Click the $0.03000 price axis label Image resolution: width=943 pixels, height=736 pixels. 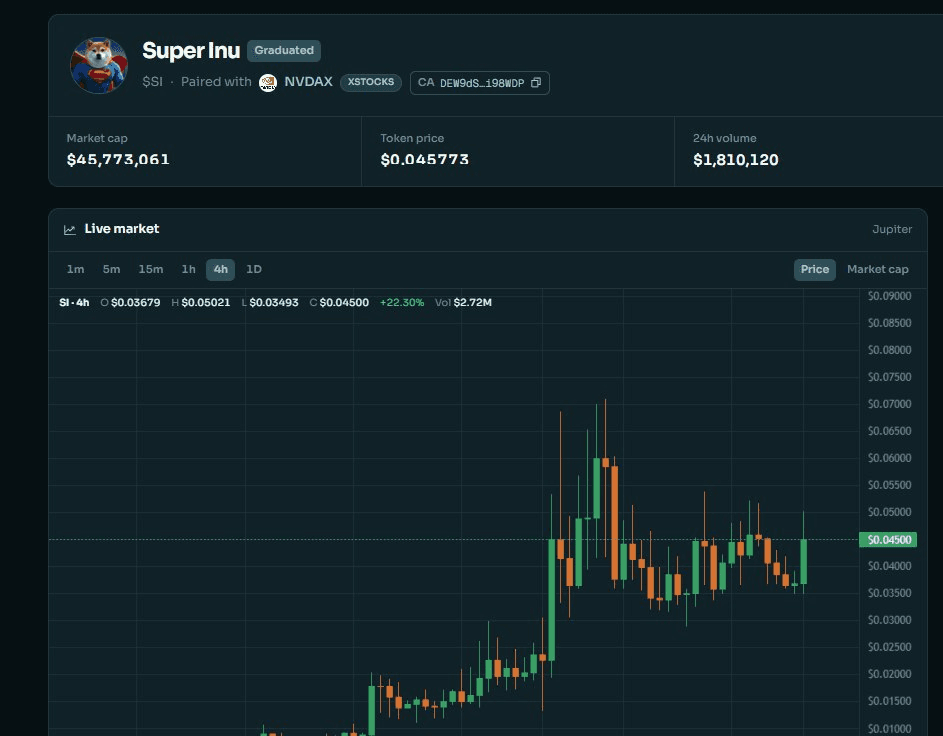889,620
